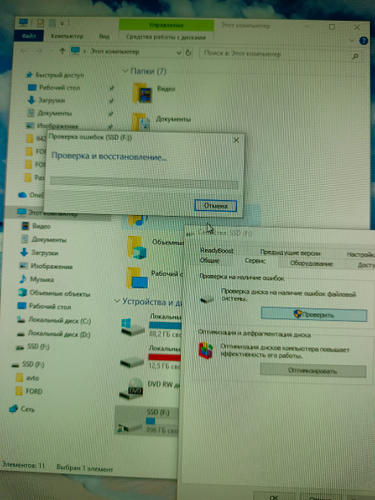Open Объемные объекты folder icon
Viewport: 375px width, 500px height.
point(137,247)
